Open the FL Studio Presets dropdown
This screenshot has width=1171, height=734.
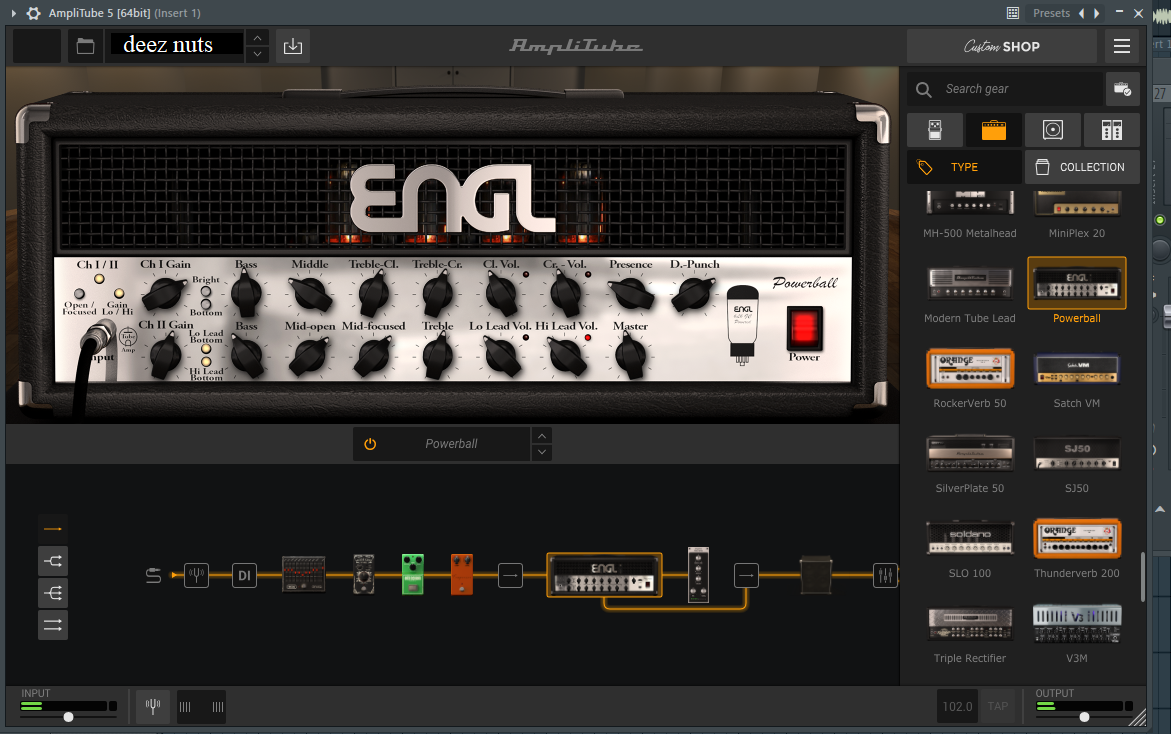click(1051, 13)
